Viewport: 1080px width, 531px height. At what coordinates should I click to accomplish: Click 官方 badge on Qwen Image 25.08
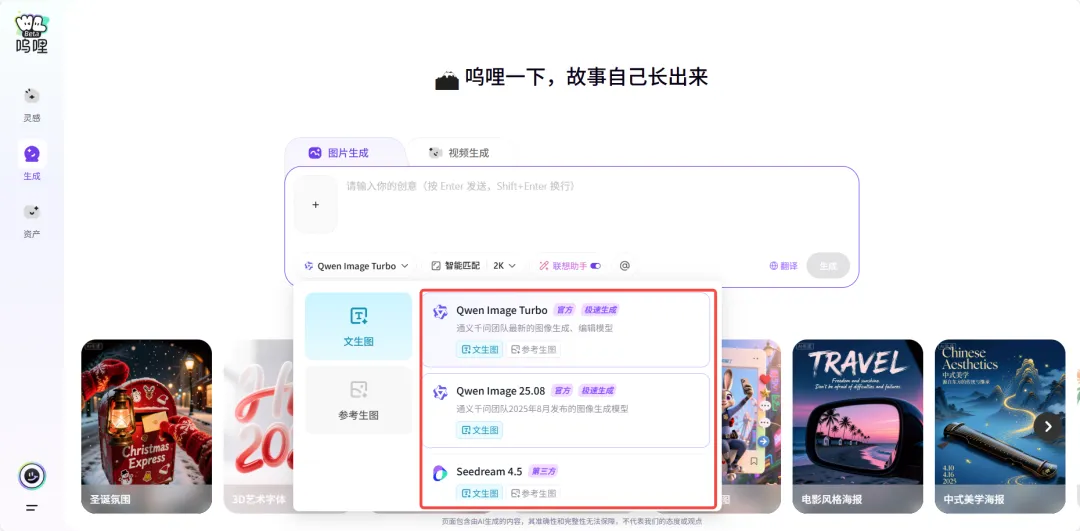(x=562, y=391)
